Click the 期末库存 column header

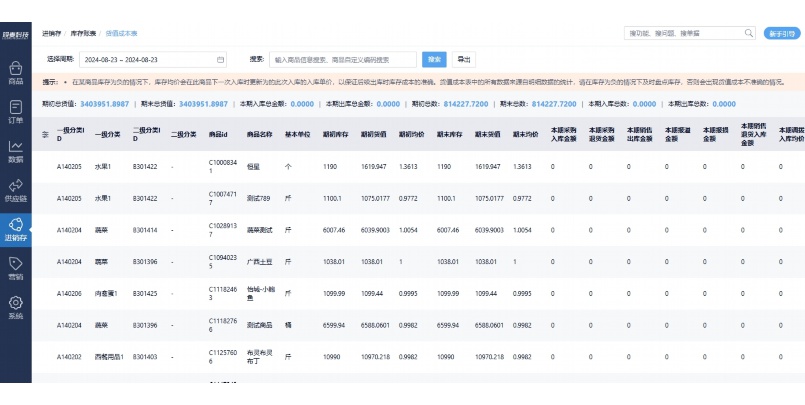pos(449,134)
